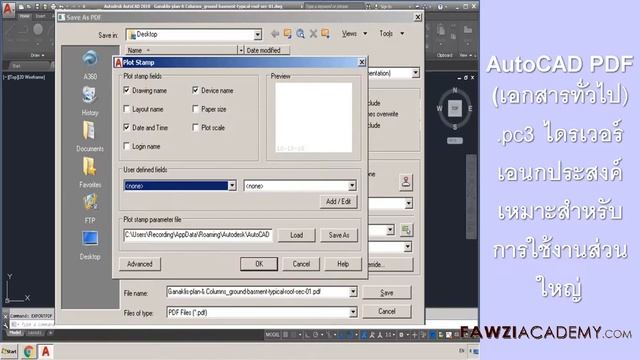Open the Favorites folder in sidebar
Screen dimensions: 640x360
tap(90, 173)
